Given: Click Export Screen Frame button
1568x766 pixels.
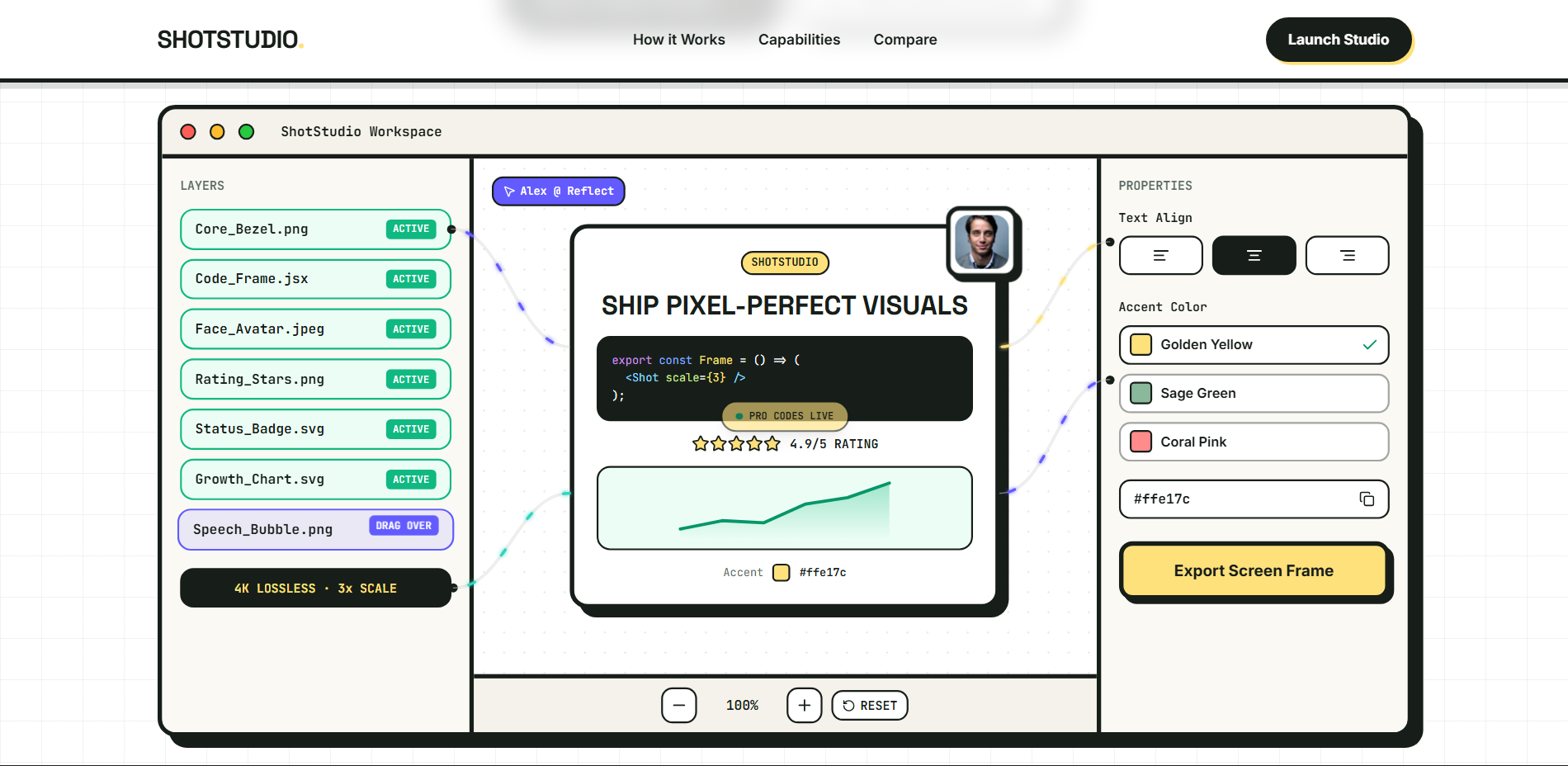Looking at the screenshot, I should click(x=1254, y=571).
